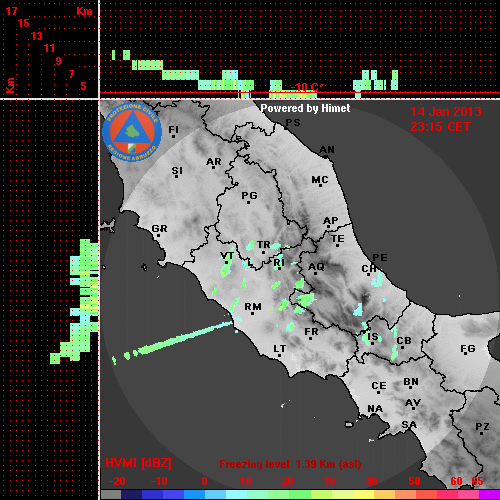Click the 'FG' city label
The image size is (500, 500).
[468, 349]
